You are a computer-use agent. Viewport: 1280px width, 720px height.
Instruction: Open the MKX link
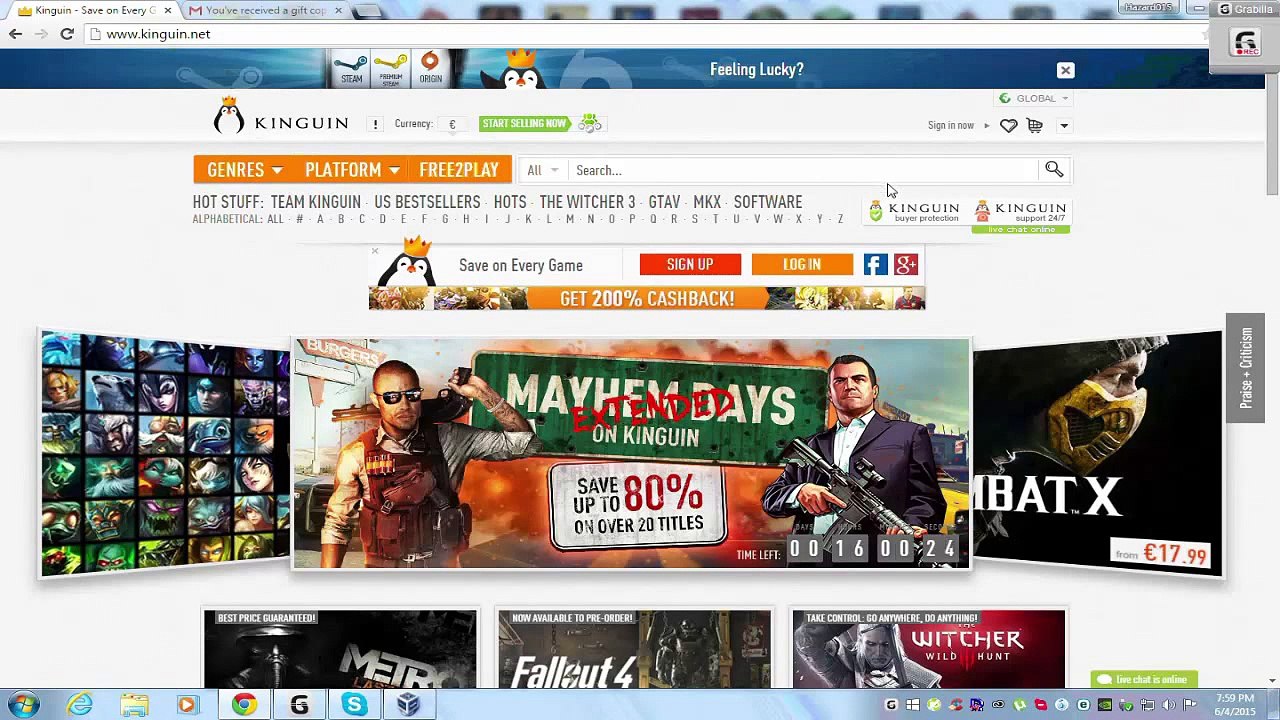click(707, 202)
